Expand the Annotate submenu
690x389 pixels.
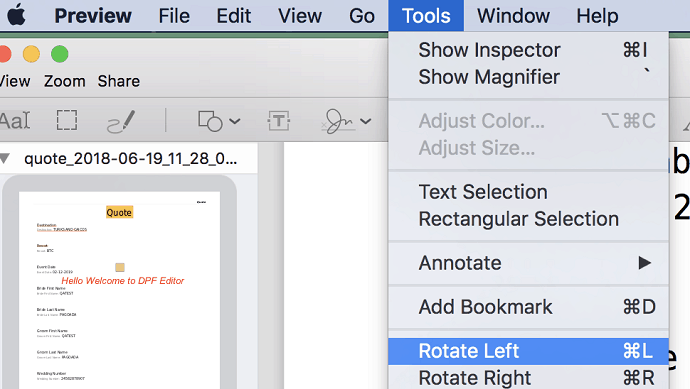529,263
